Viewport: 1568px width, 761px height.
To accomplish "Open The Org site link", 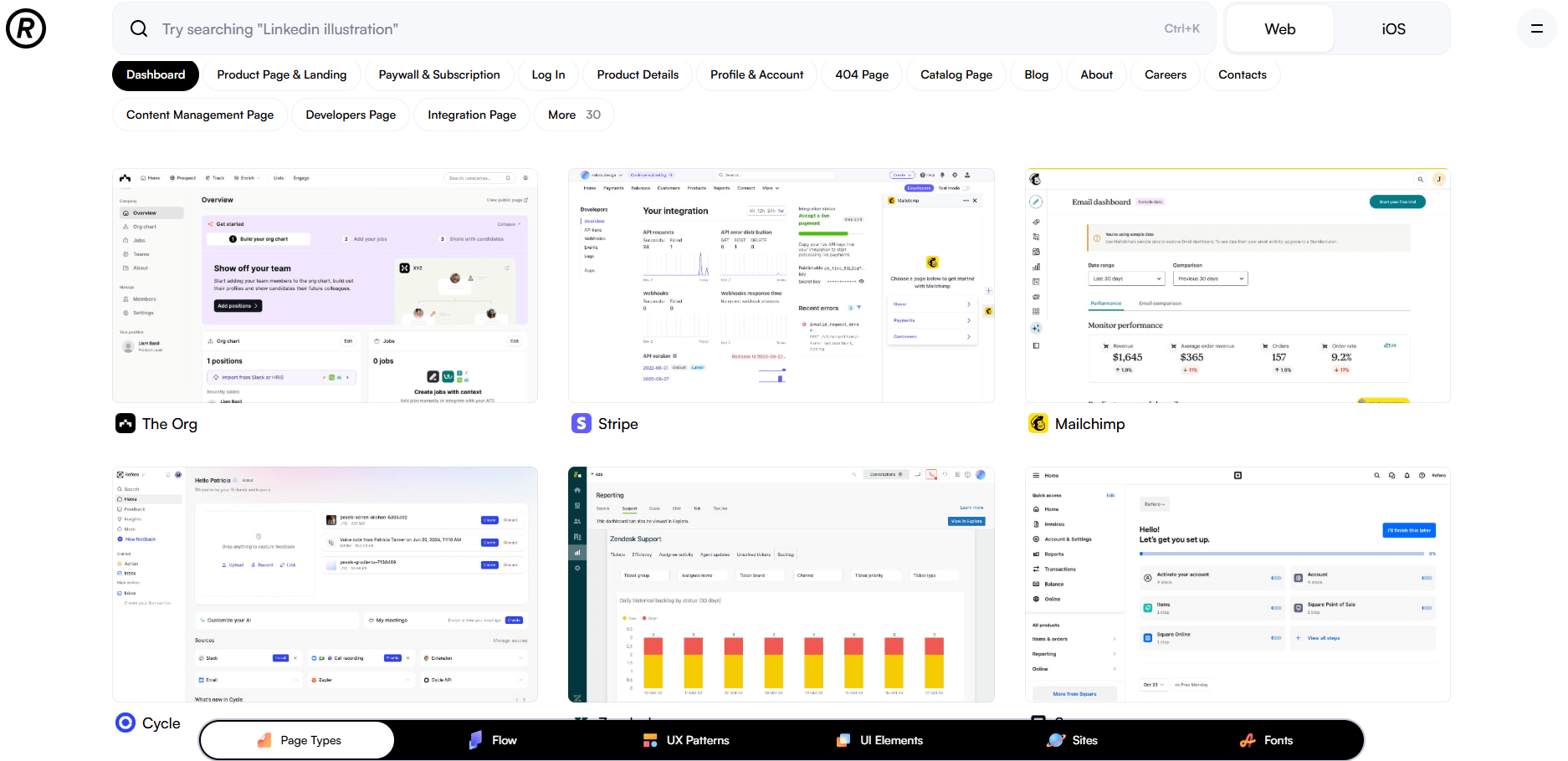I will [x=170, y=424].
